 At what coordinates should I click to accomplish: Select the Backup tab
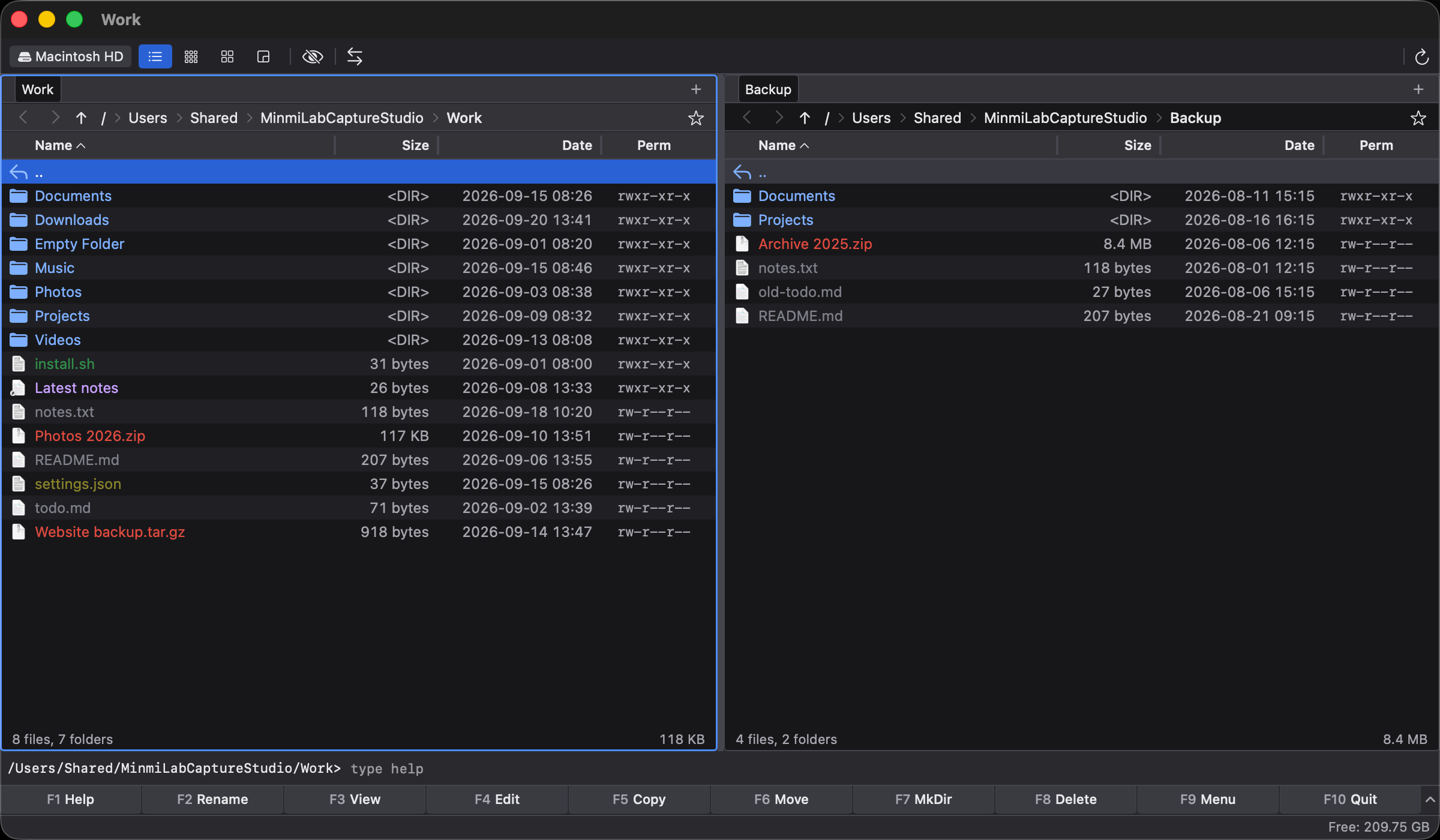768,89
